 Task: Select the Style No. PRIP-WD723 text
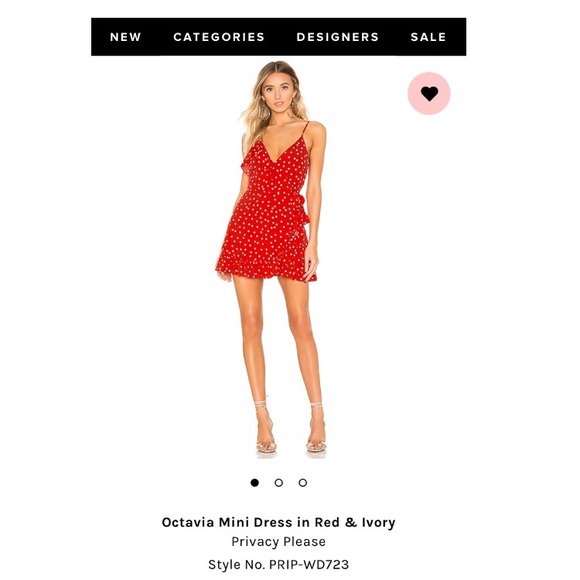coord(279,564)
